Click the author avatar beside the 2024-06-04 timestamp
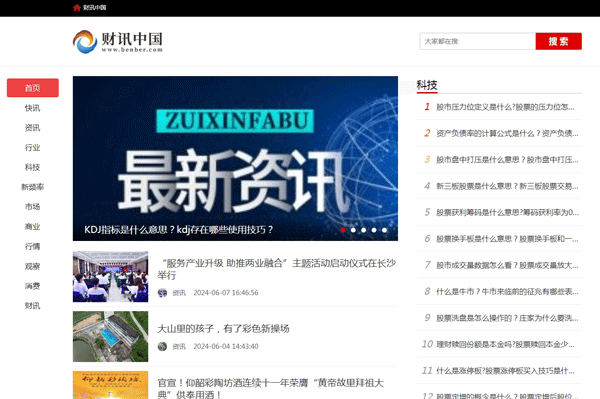 coord(162,346)
